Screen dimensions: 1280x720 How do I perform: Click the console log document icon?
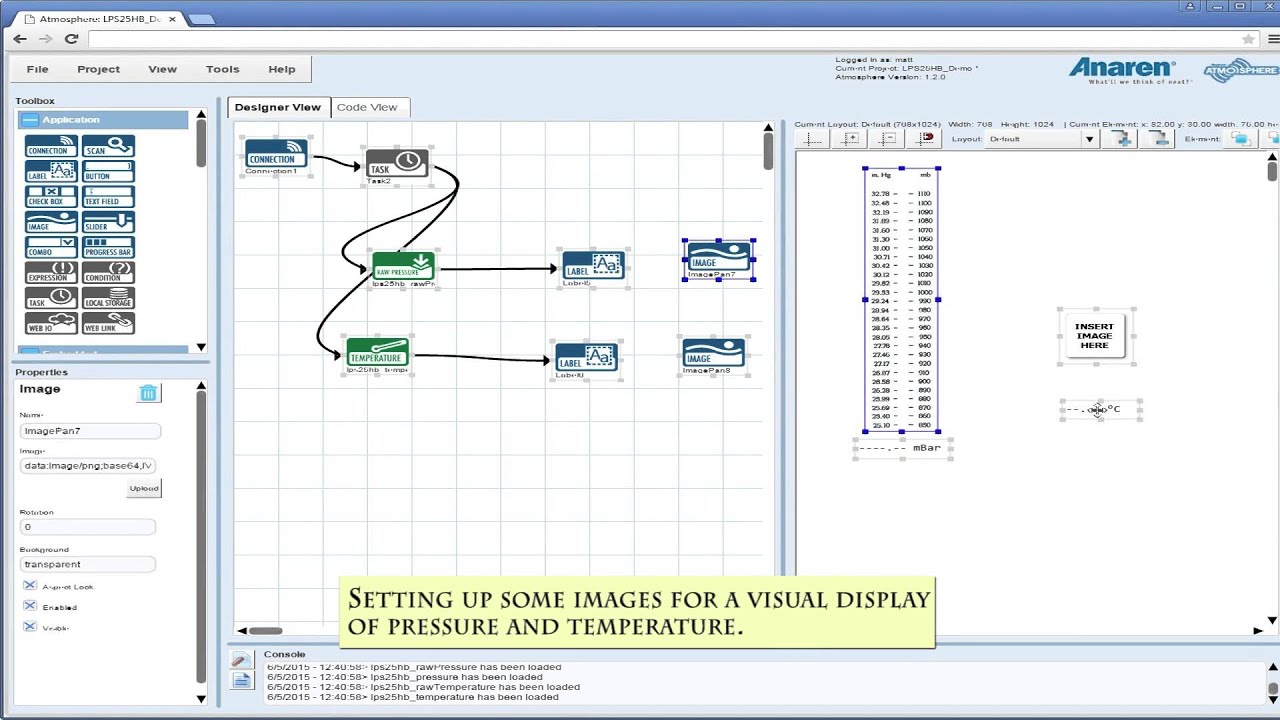point(240,680)
